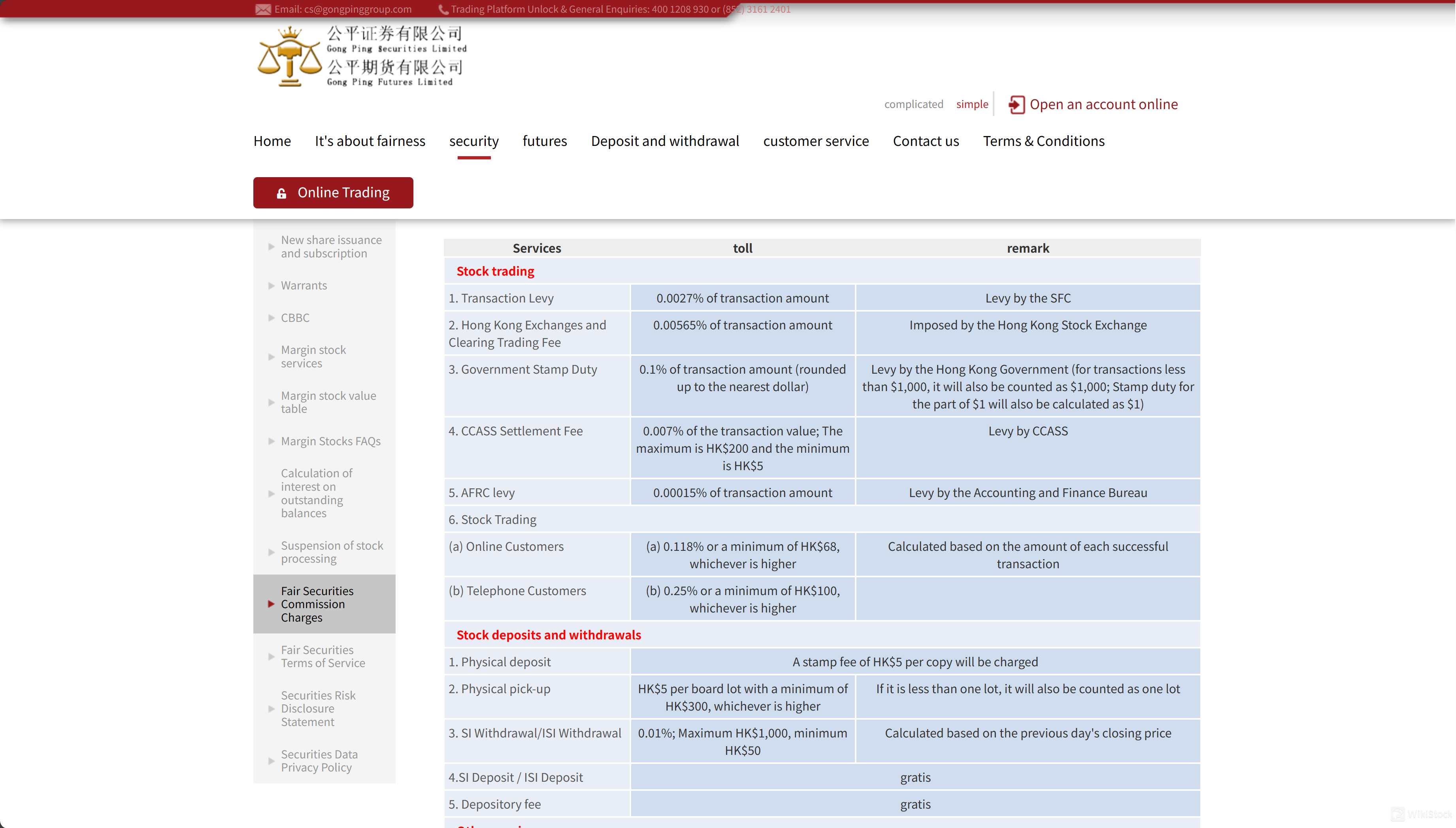Click the arrow icon next to CBBC
This screenshot has width=1456, height=828.
click(271, 318)
